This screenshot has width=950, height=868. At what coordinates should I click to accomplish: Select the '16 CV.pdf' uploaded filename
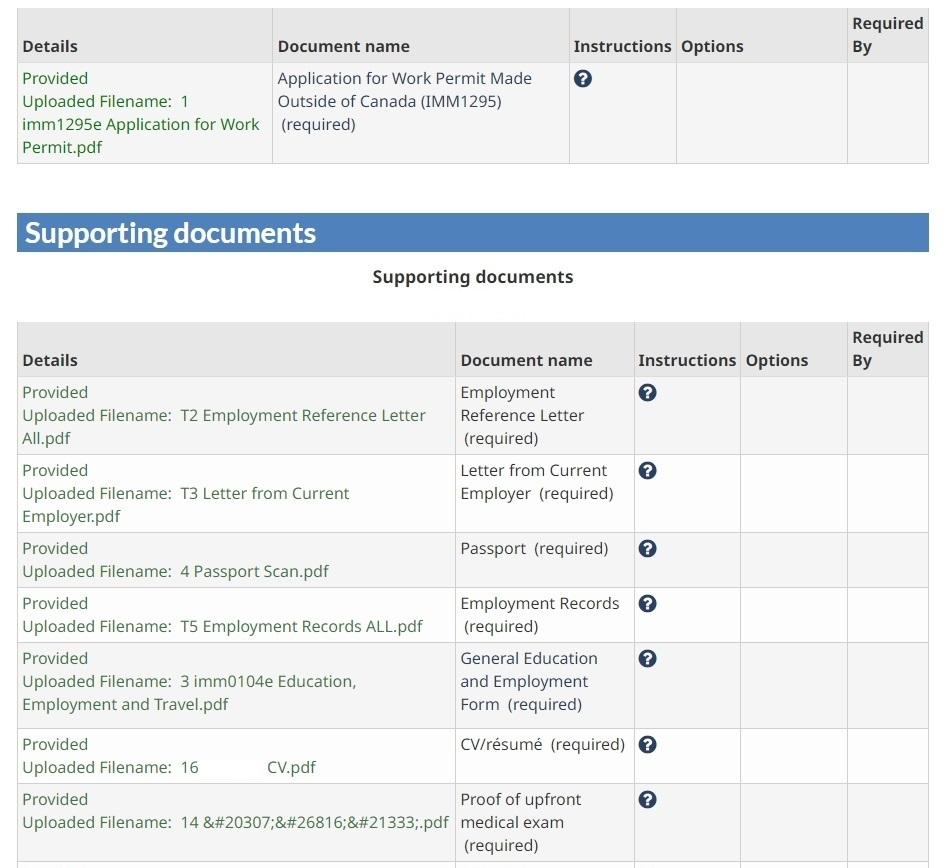click(x=248, y=767)
